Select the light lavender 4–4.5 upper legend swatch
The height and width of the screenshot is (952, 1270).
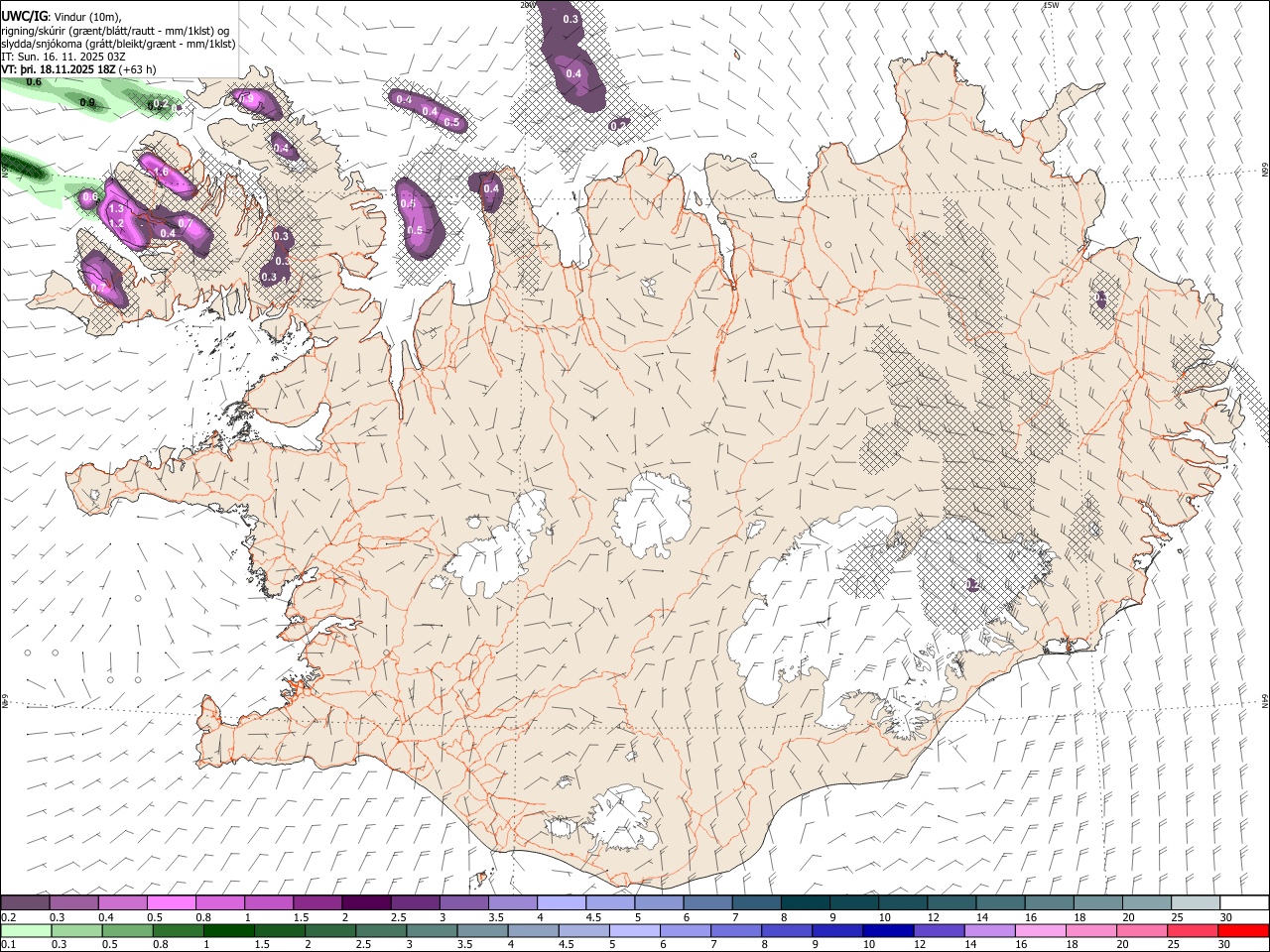[x=560, y=903]
